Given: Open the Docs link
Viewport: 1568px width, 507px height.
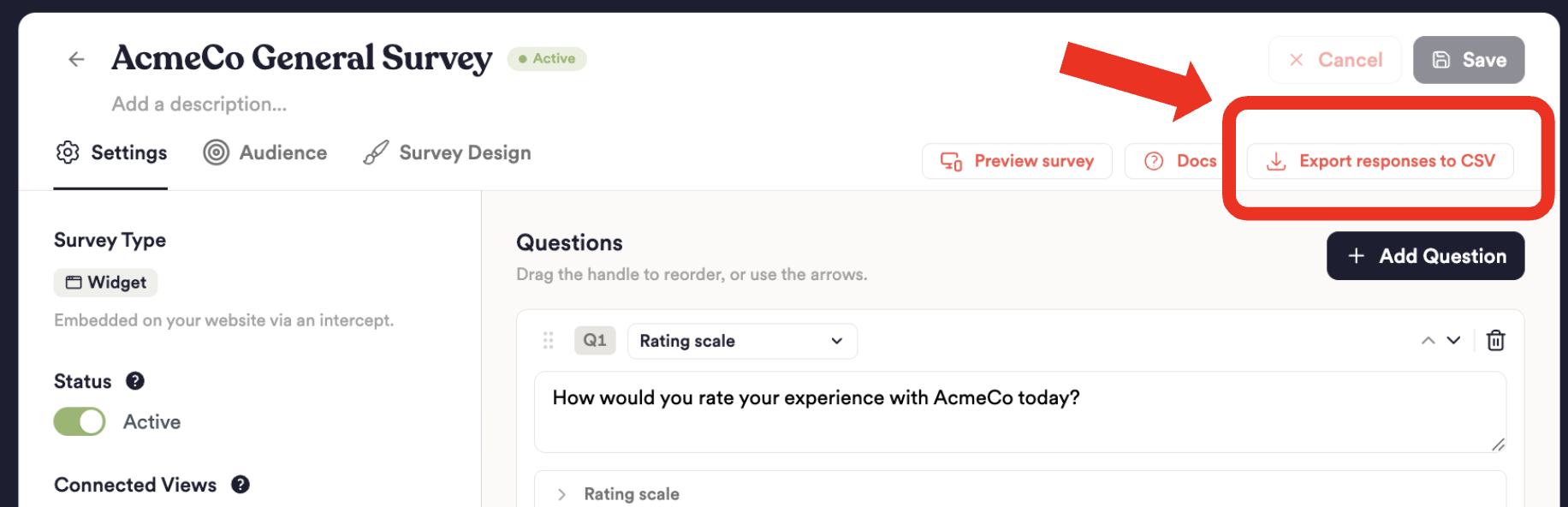Looking at the screenshot, I should [x=1179, y=161].
